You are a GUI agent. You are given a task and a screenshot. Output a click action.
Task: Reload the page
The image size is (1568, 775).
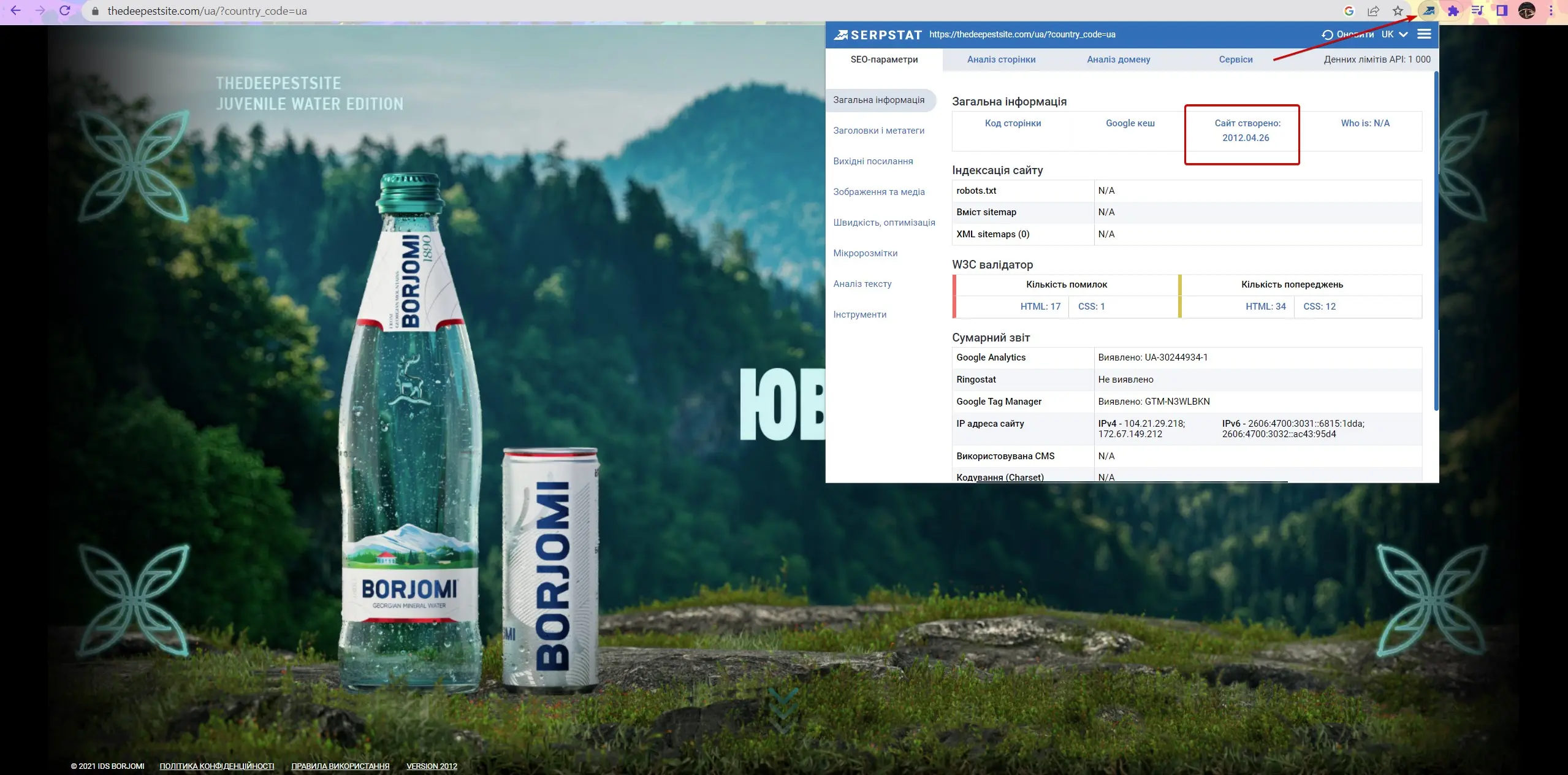click(65, 11)
